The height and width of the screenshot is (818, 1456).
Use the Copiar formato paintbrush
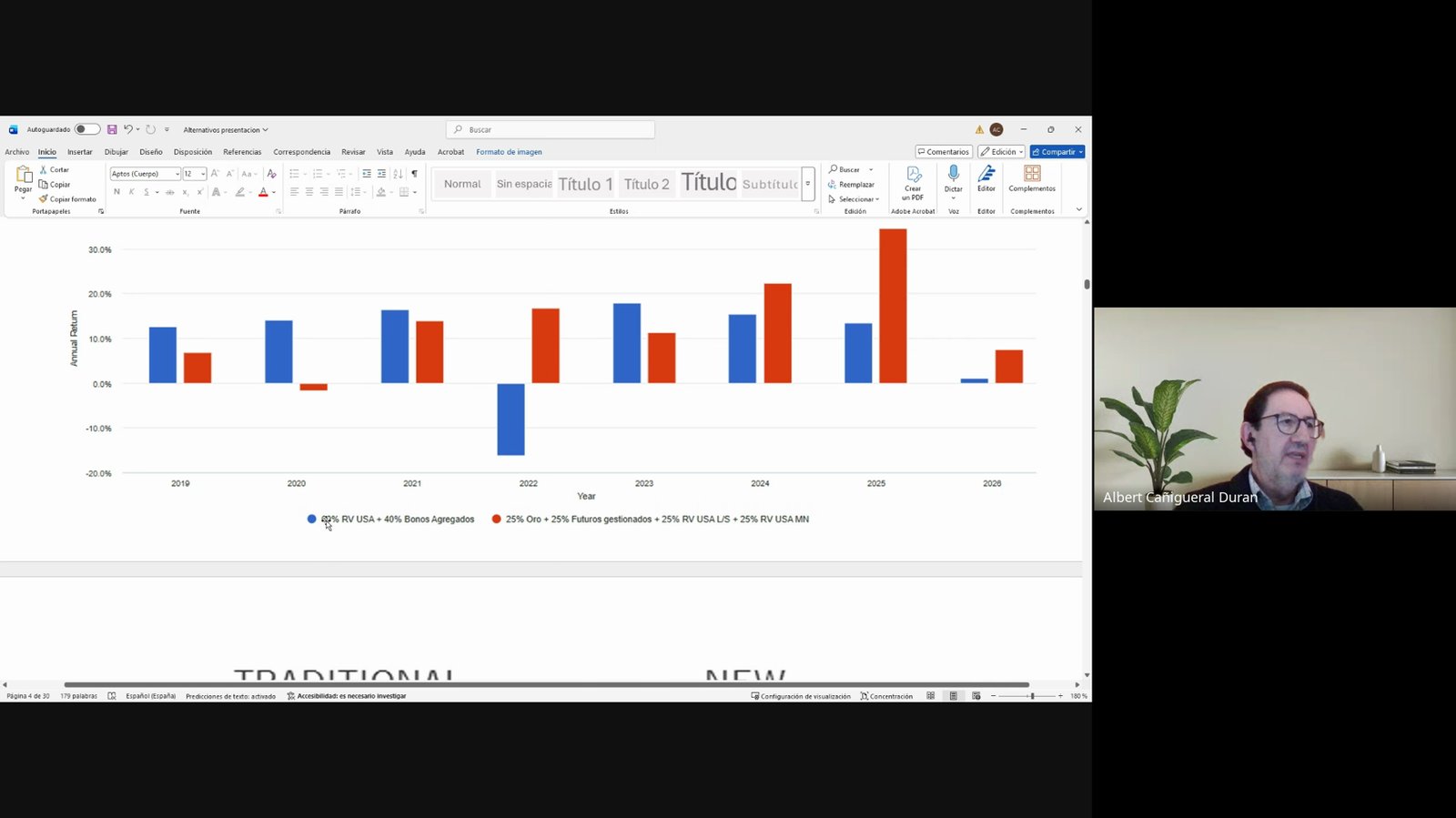[67, 199]
